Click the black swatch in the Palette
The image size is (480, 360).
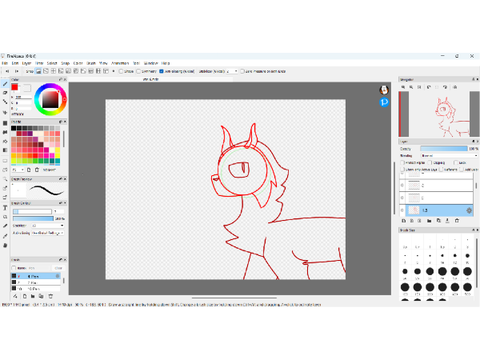[14, 128]
